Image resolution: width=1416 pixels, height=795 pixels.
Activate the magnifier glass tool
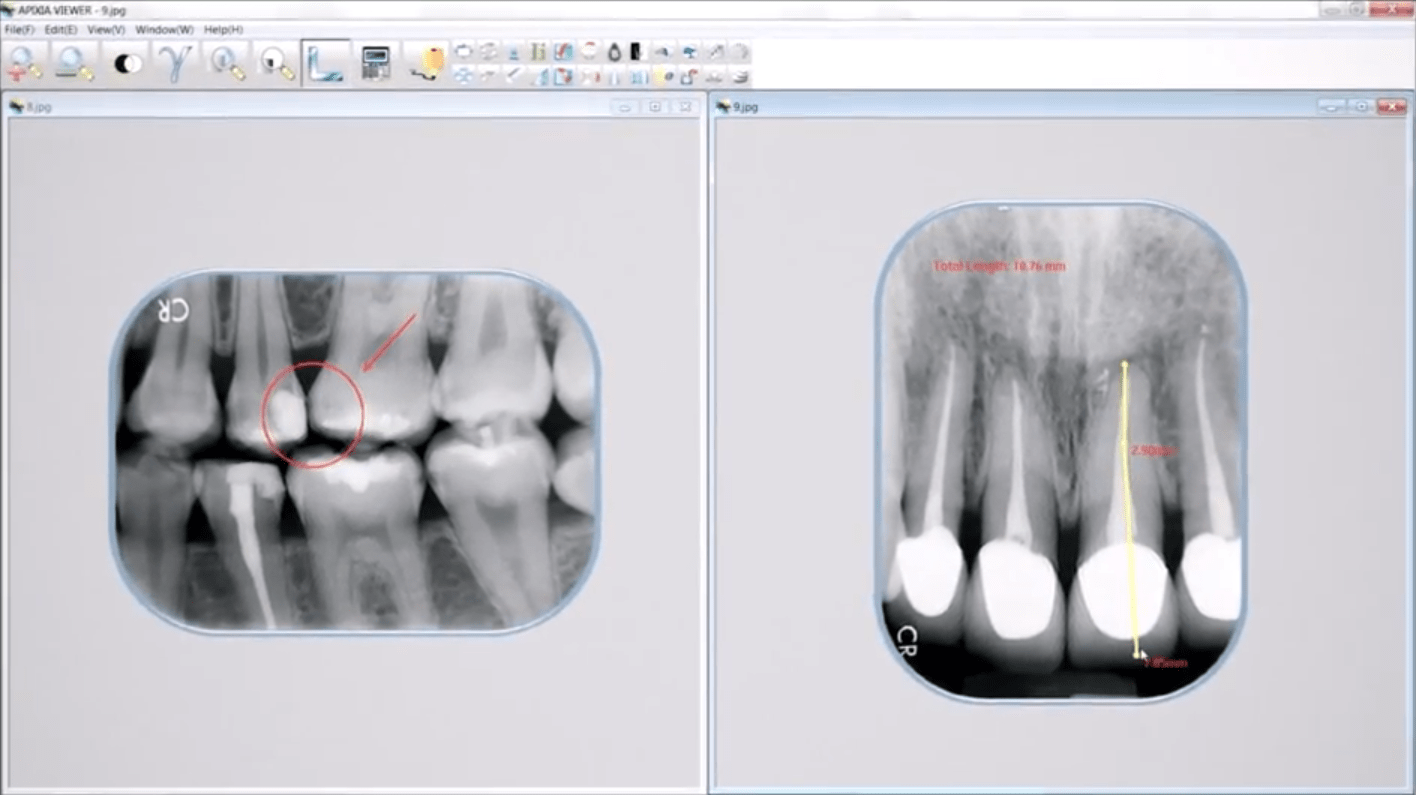tap(225, 60)
